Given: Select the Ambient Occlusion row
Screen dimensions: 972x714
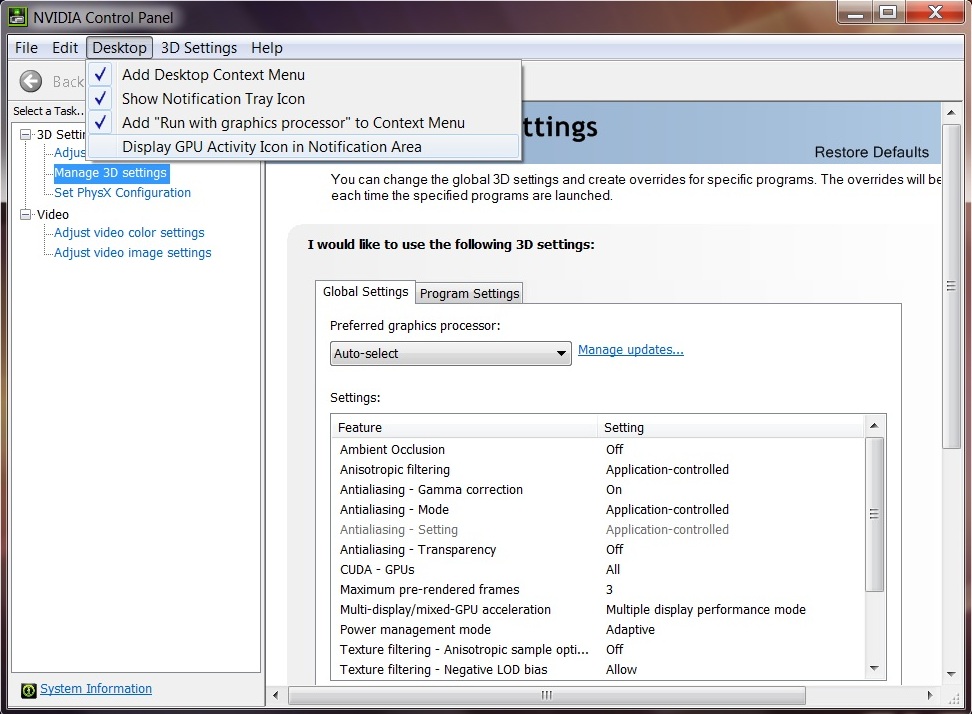Looking at the screenshot, I should tap(598, 449).
